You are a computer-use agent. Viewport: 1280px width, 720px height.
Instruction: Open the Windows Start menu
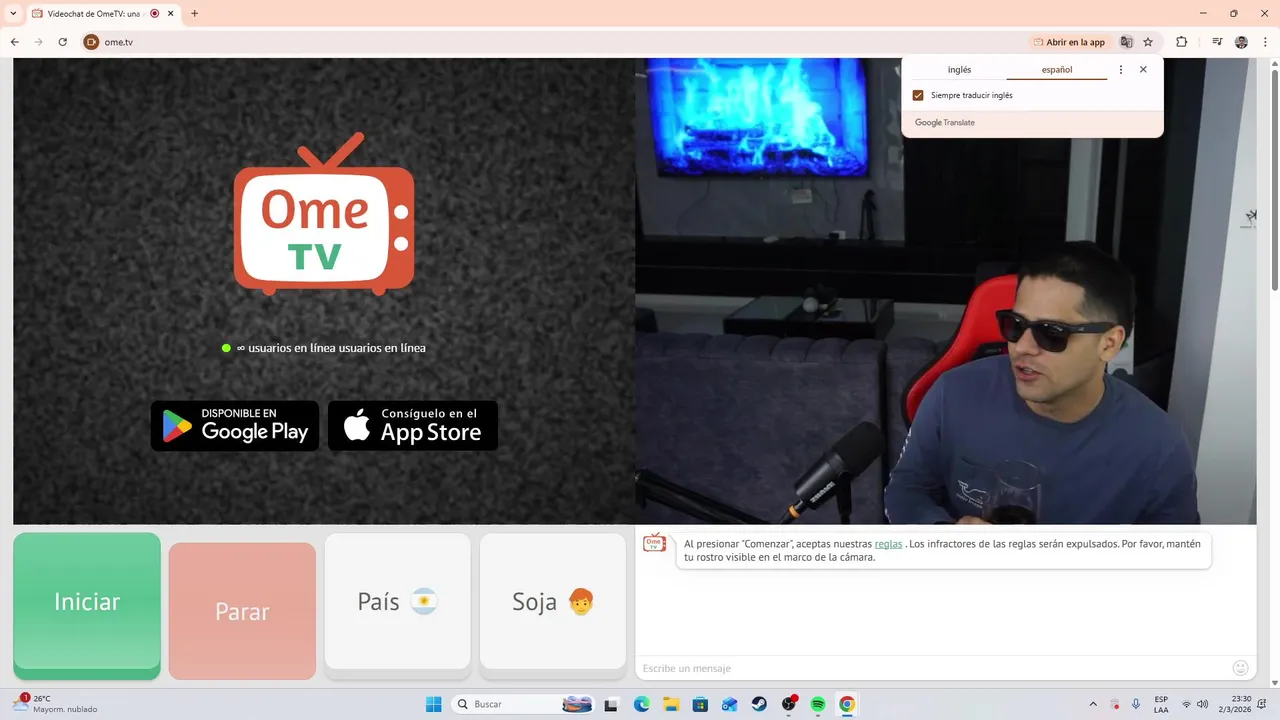click(433, 704)
